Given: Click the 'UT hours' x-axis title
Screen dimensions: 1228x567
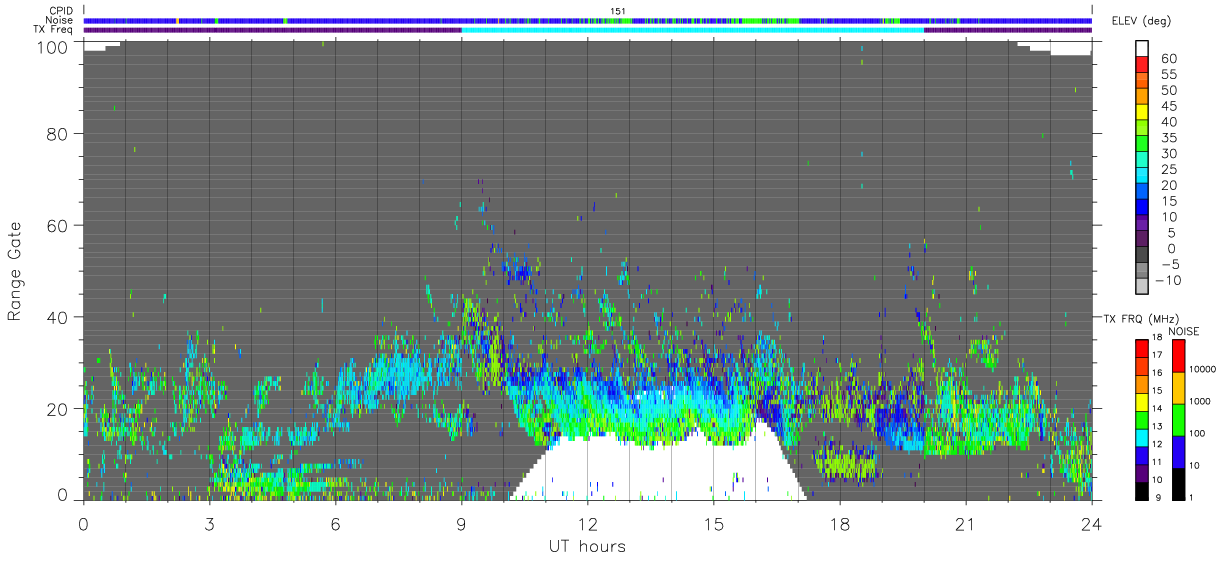Looking at the screenshot, I should [586, 546].
